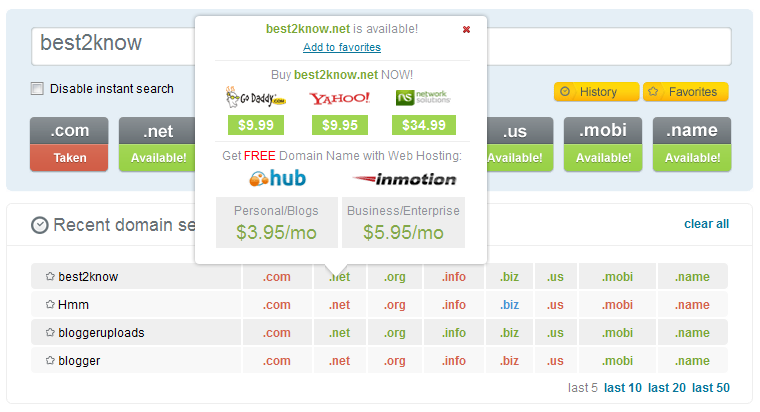Click .mobi in best2know row
Screen dimensions: 760x412
click(618, 277)
